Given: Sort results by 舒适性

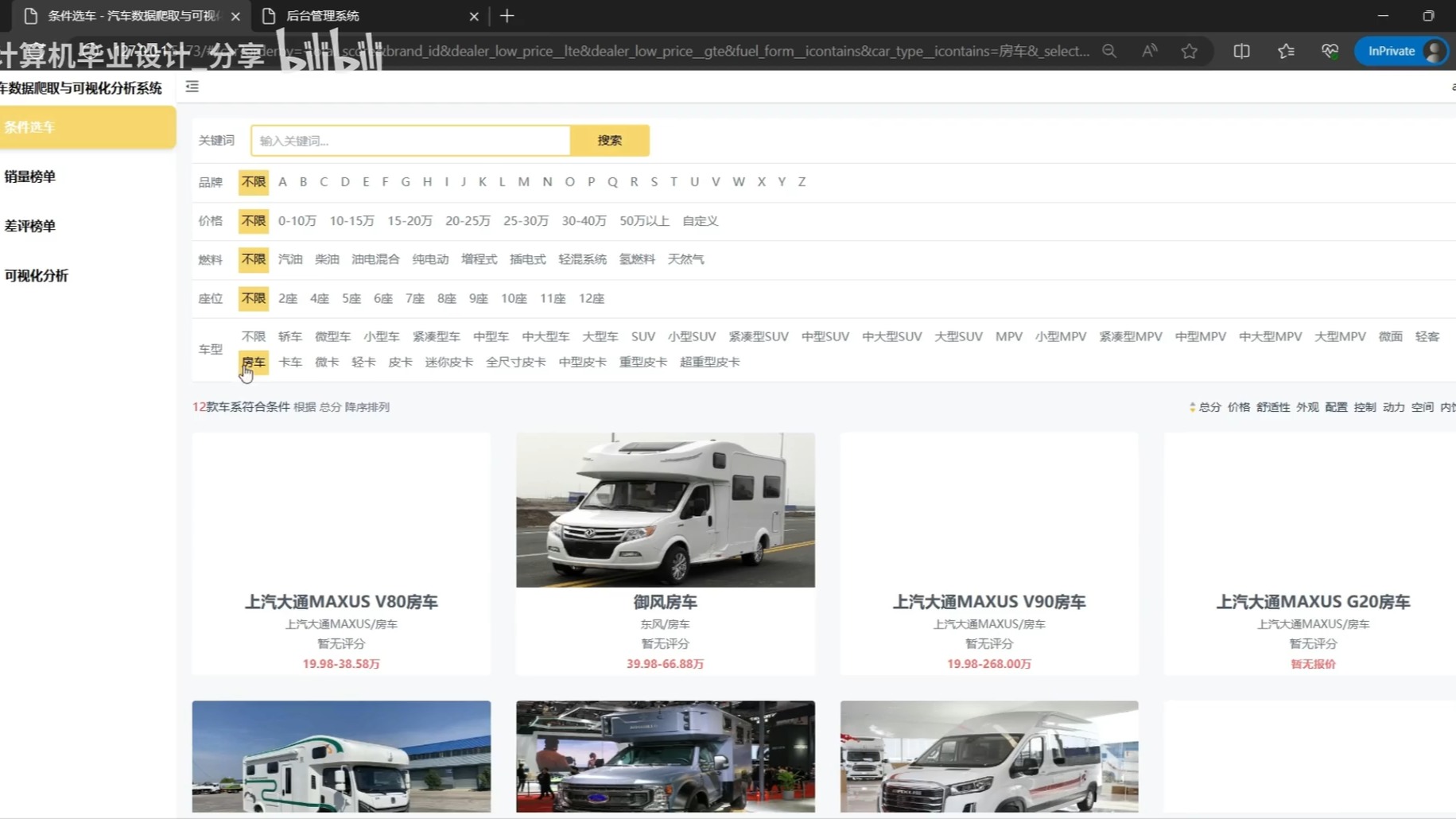Looking at the screenshot, I should pos(1273,407).
